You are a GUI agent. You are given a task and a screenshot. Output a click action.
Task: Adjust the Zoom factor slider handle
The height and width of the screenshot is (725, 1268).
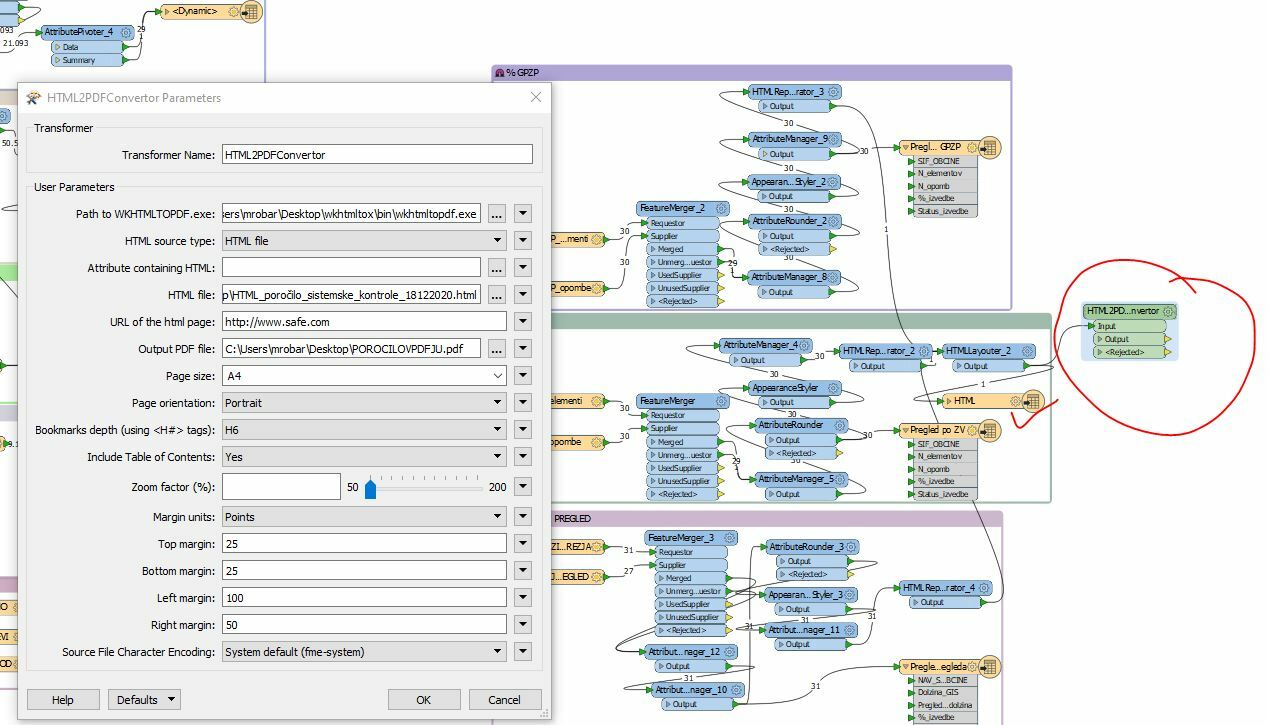[370, 488]
